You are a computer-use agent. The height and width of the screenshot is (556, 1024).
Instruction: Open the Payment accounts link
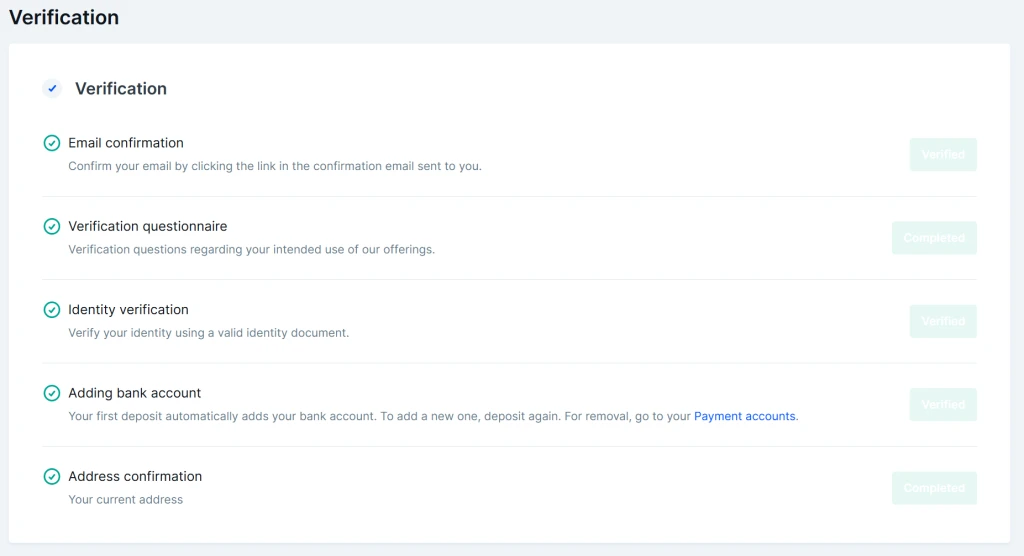[x=745, y=416]
